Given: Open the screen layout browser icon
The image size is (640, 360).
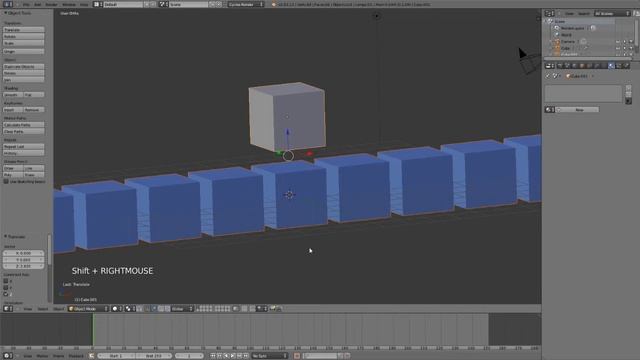Looking at the screenshot, I should click(98, 4).
